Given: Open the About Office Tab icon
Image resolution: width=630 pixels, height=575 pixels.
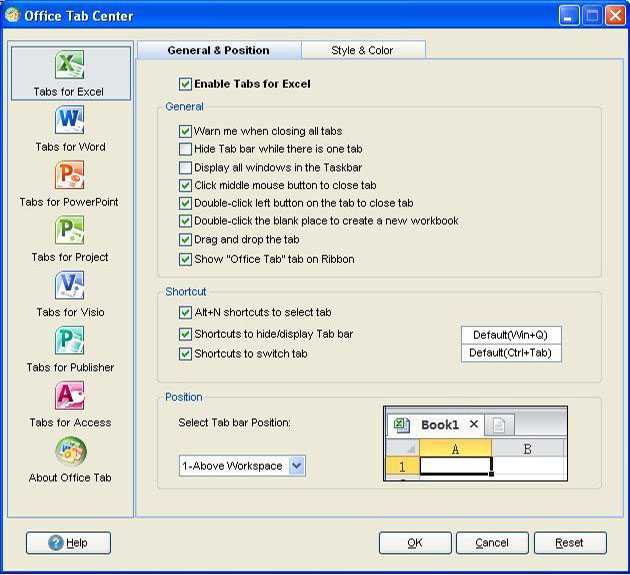Looking at the screenshot, I should click(x=71, y=450).
